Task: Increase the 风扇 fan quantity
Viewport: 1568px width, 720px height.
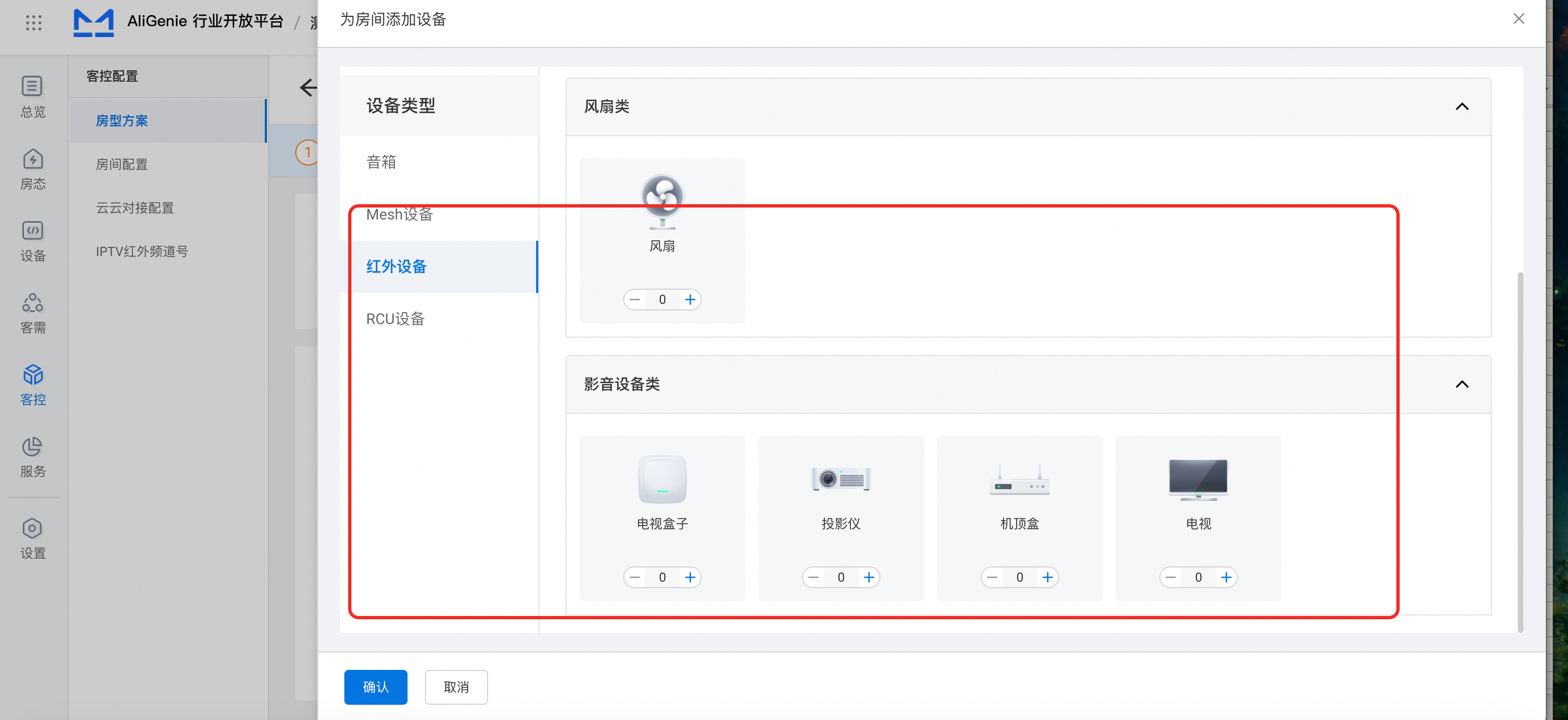Action: pyautogui.click(x=690, y=300)
